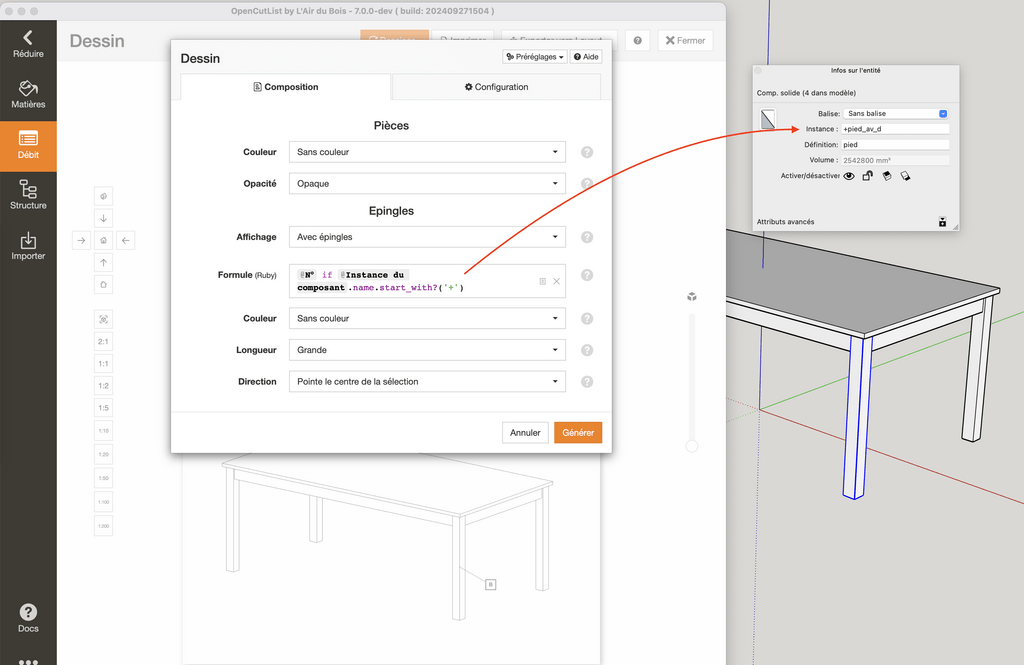Select the house outline view below the up arrow

(103, 285)
